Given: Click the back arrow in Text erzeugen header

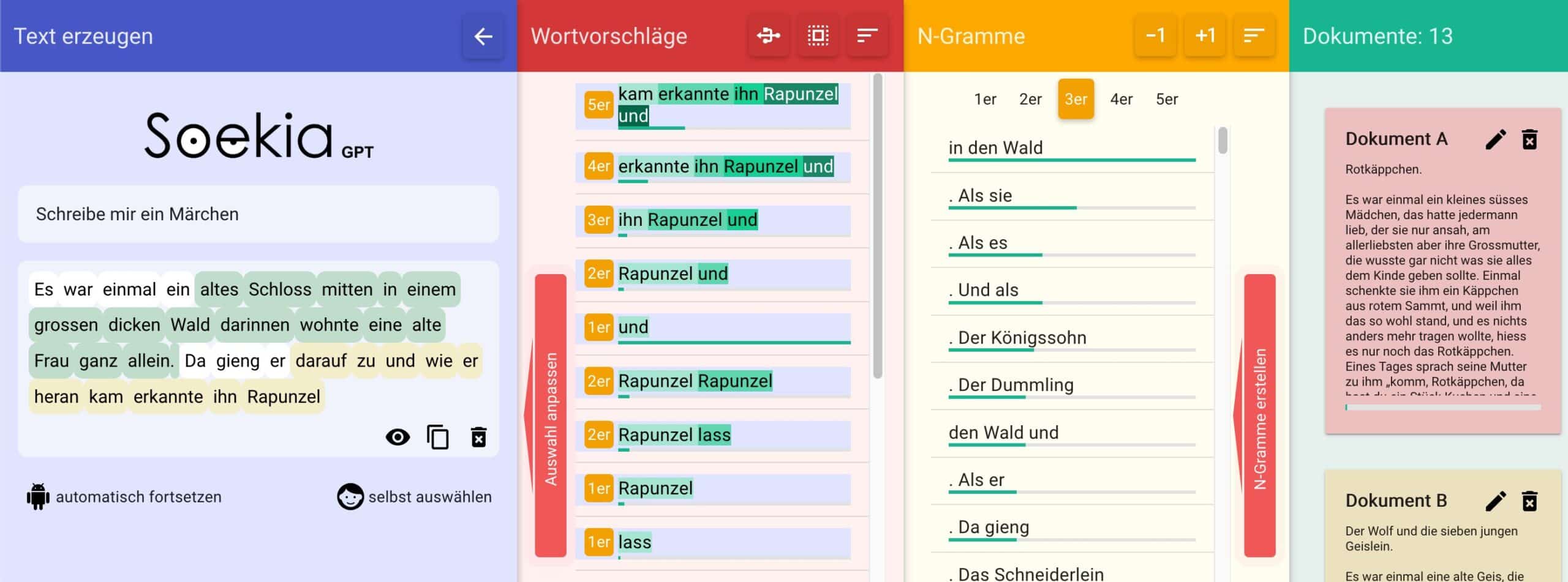Looking at the screenshot, I should coord(483,36).
